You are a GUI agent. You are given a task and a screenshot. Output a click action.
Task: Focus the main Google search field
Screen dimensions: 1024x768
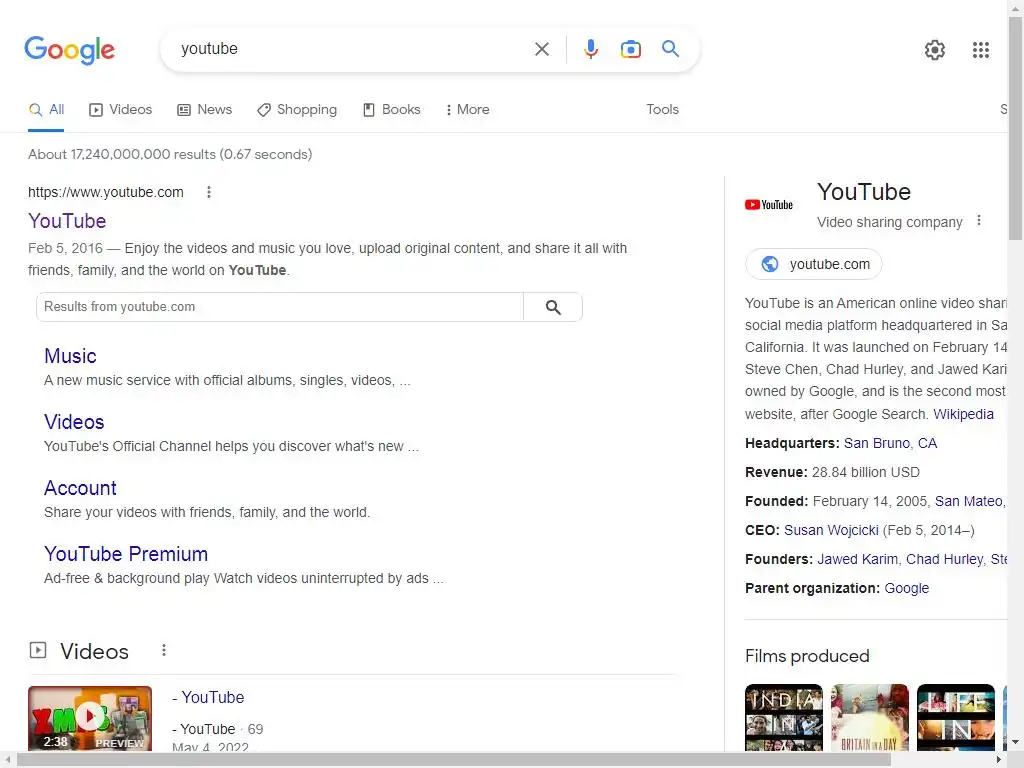pyautogui.click(x=353, y=49)
